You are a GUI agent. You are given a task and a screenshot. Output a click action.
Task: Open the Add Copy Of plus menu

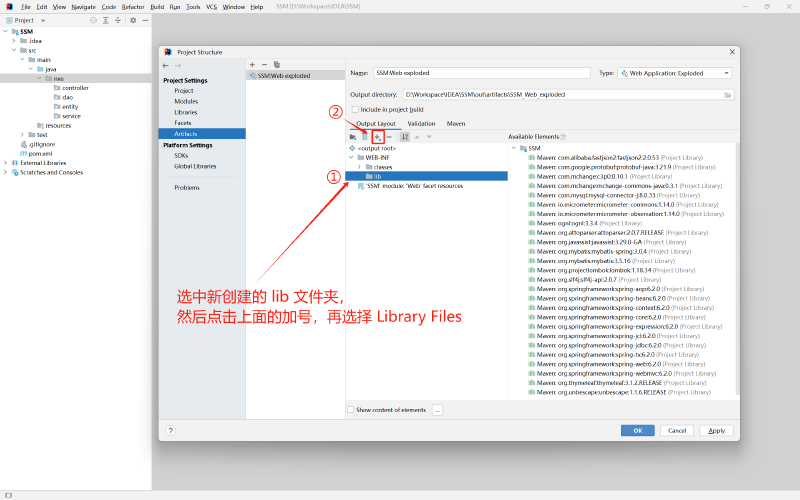378,137
